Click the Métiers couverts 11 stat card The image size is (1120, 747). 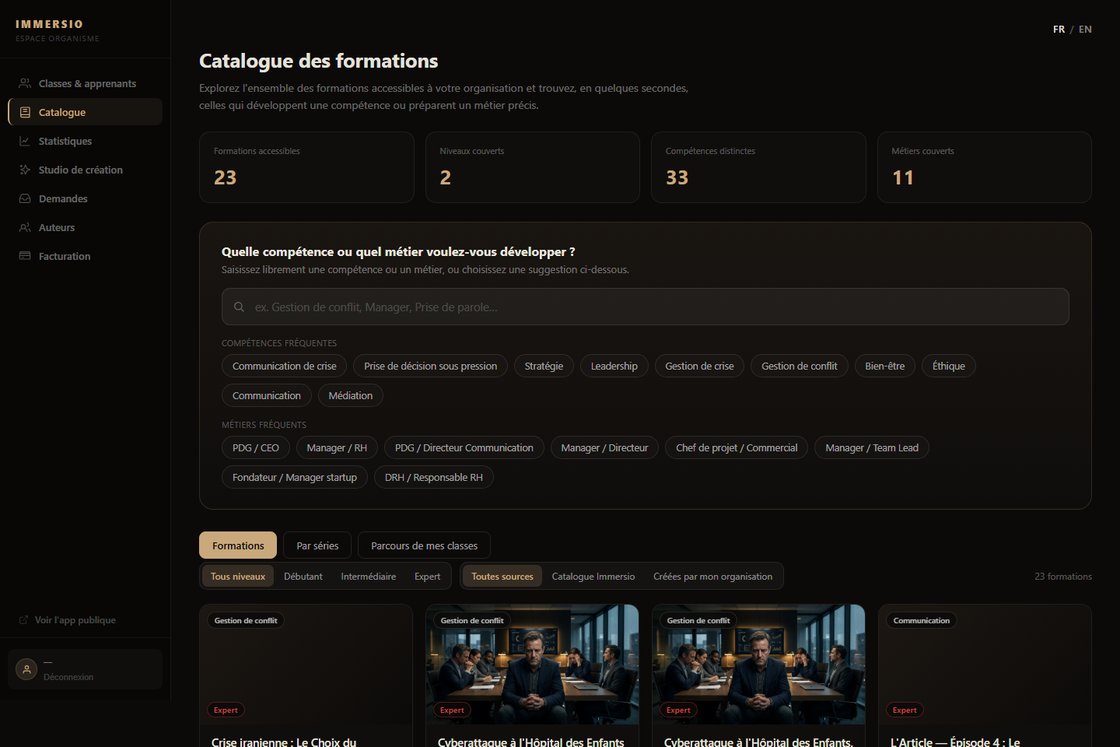coord(984,167)
